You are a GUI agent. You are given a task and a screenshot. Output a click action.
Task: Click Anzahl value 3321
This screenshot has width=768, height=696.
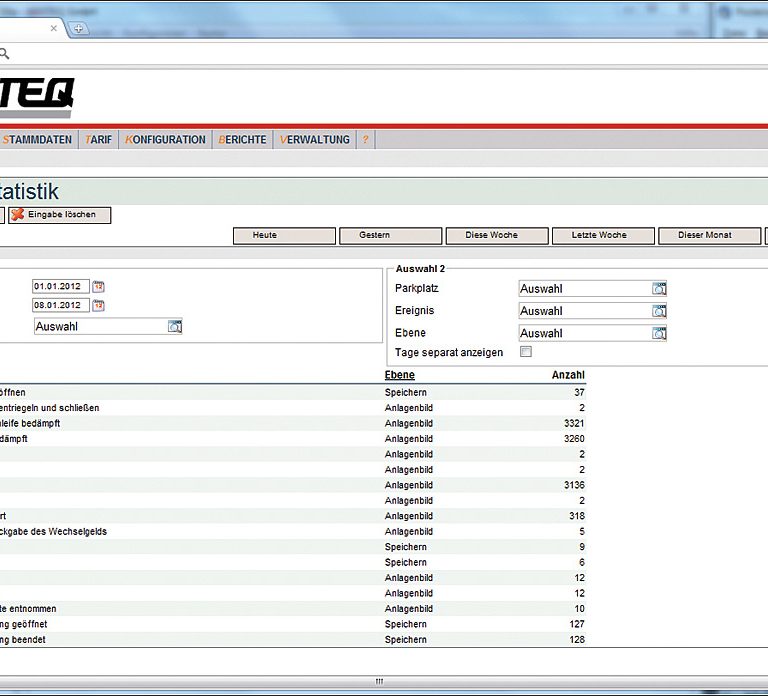pyautogui.click(x=574, y=424)
